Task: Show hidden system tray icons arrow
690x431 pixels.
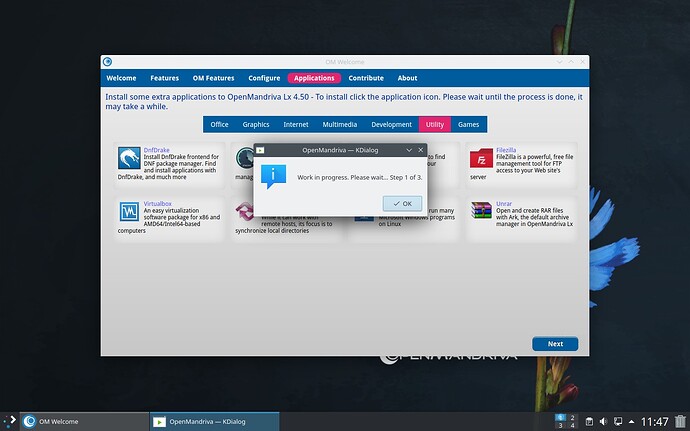Action: (631, 422)
